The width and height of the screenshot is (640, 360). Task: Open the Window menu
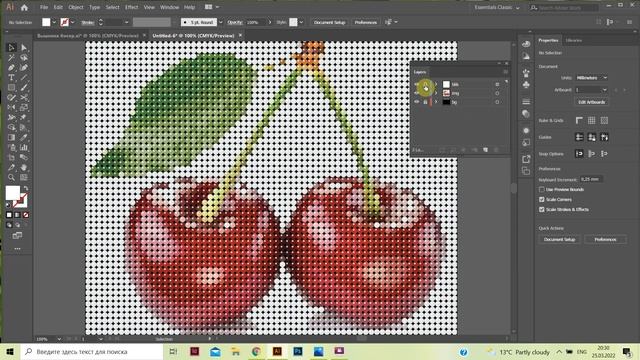click(169, 7)
